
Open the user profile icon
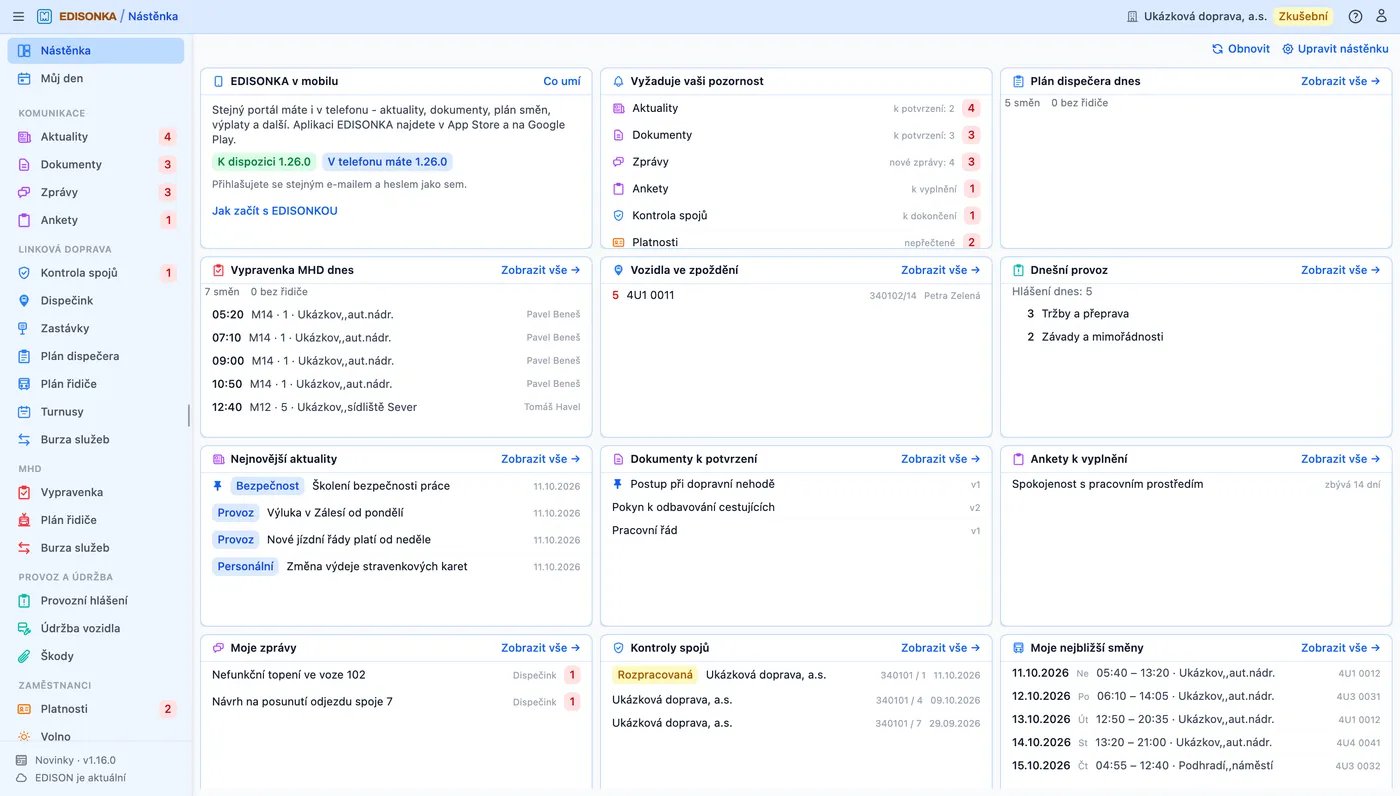tap(1382, 16)
